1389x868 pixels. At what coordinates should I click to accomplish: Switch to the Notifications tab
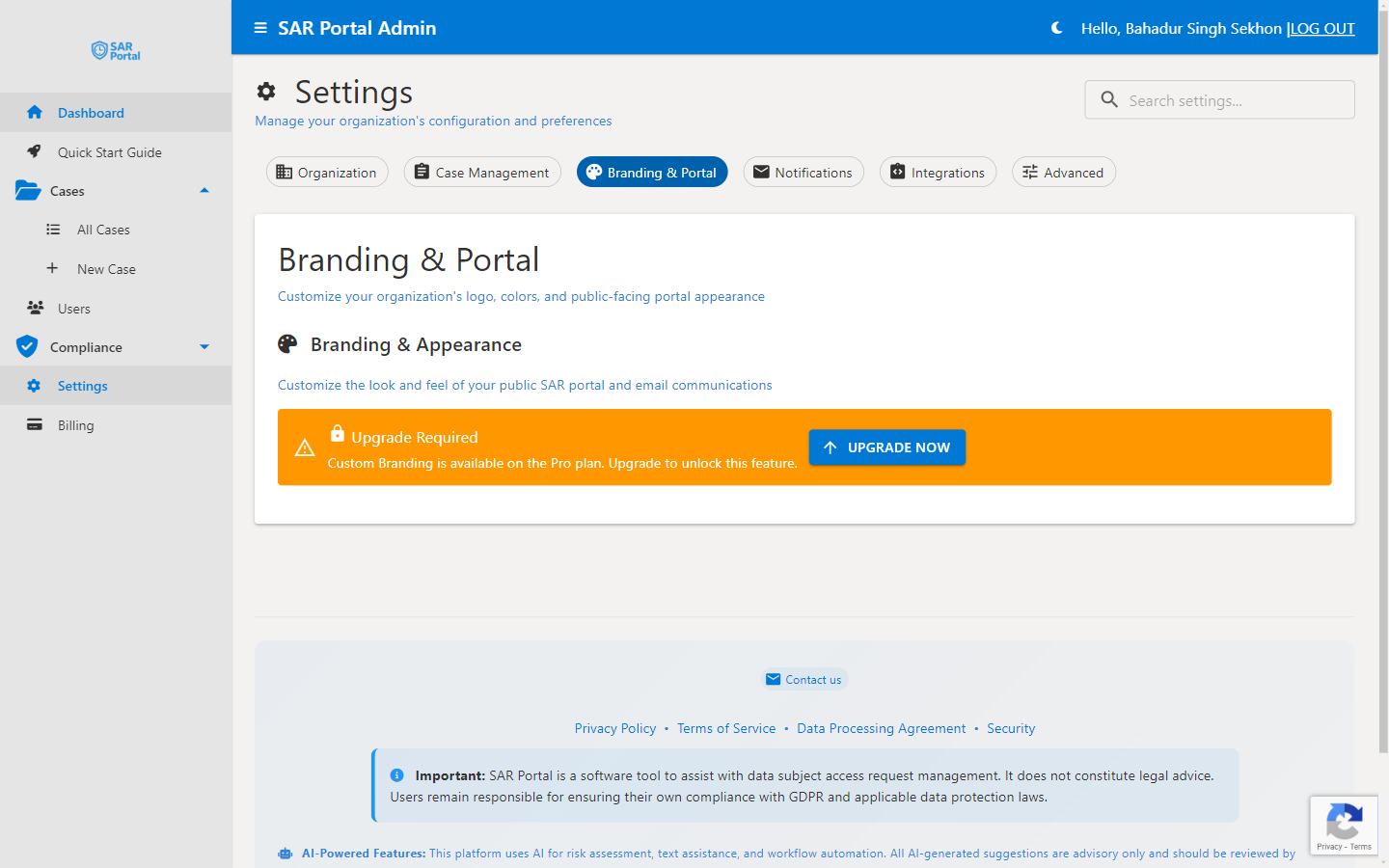click(803, 172)
